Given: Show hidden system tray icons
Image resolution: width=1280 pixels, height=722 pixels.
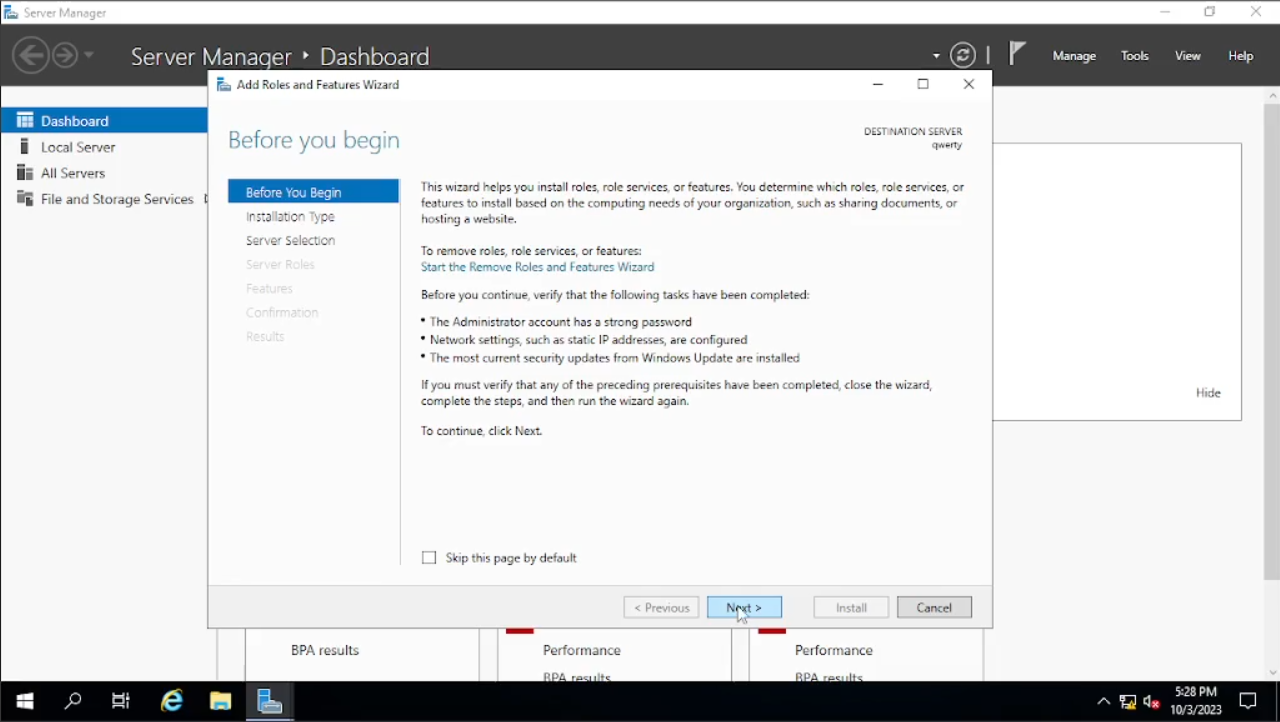Looking at the screenshot, I should tap(1103, 701).
